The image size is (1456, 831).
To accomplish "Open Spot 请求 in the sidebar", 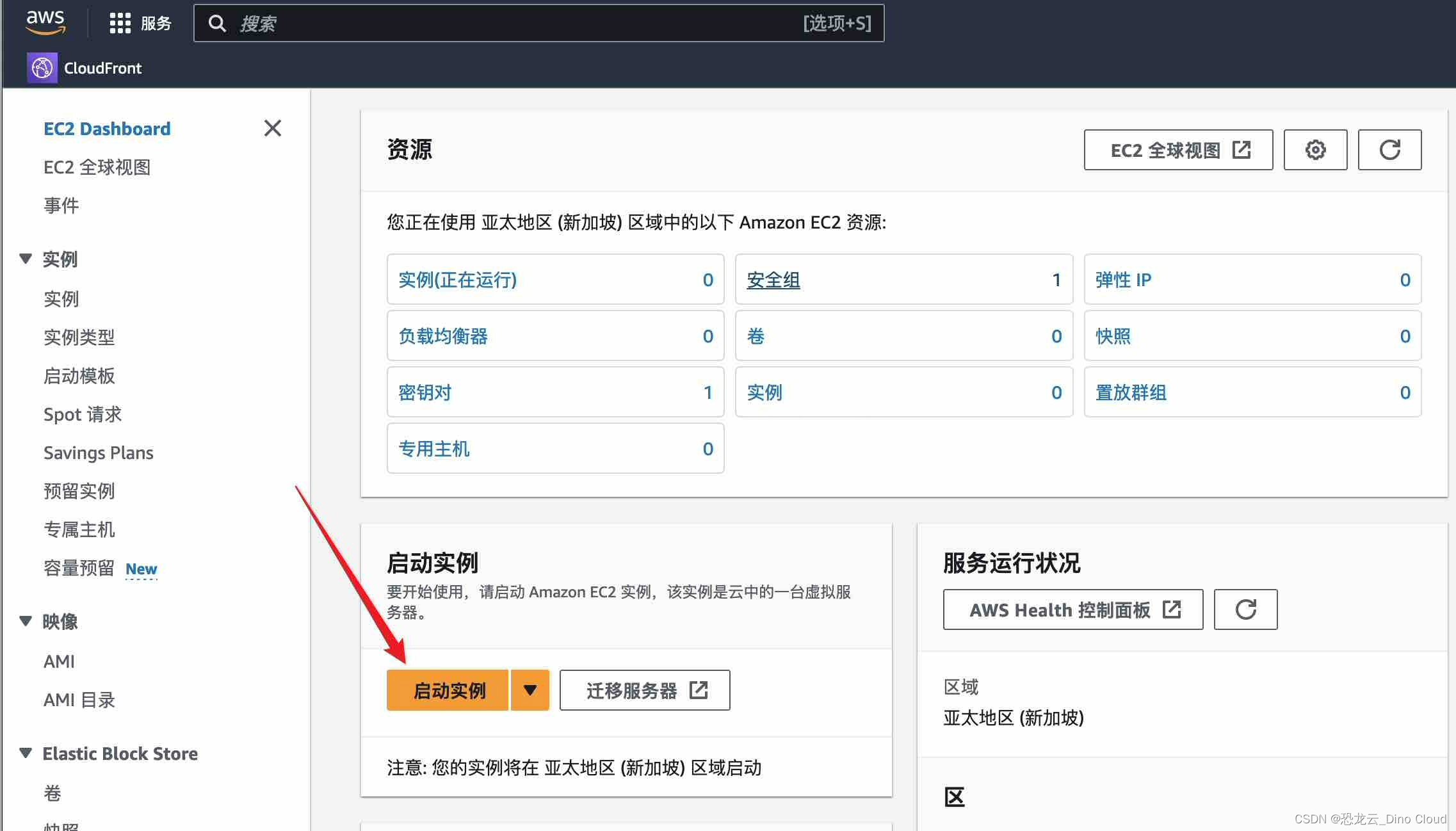I will 83,414.
